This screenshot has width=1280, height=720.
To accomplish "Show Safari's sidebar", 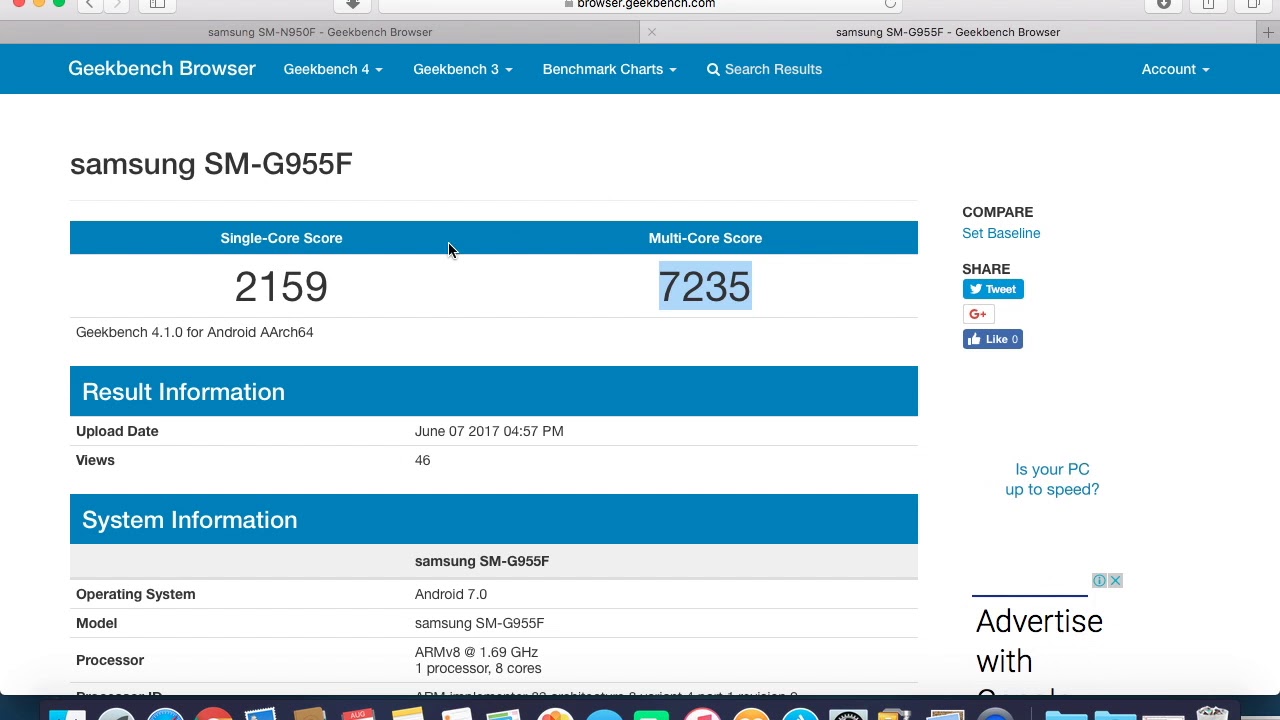I will tap(157, 4).
